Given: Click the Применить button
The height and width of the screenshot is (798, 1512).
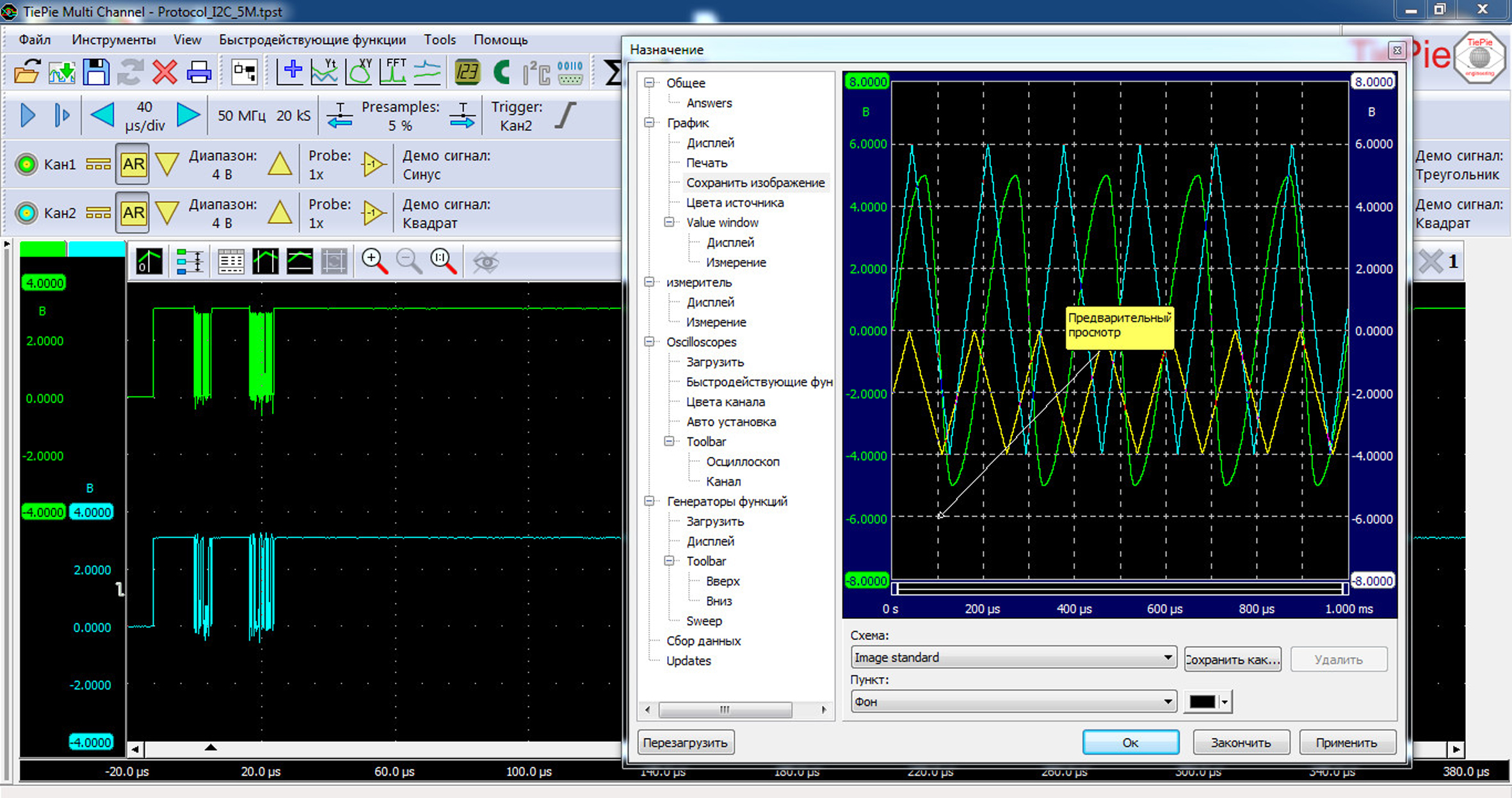Looking at the screenshot, I should [x=1346, y=742].
